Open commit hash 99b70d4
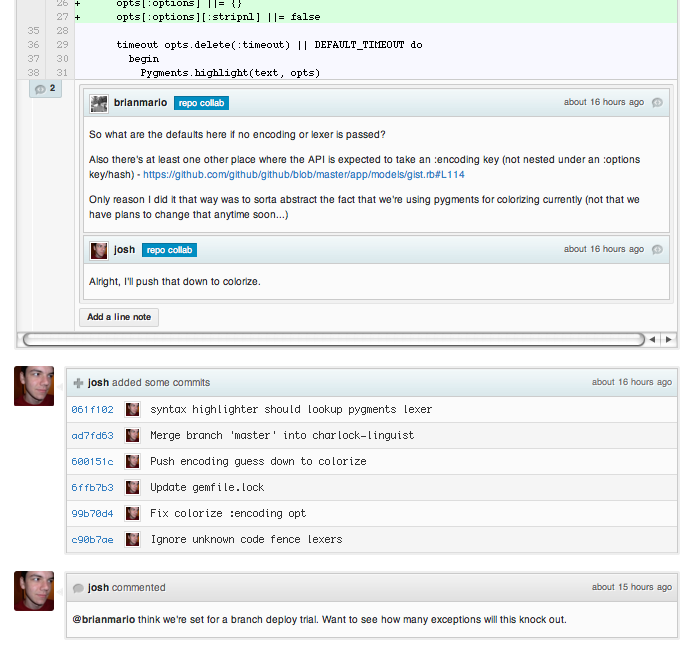 click(x=92, y=513)
